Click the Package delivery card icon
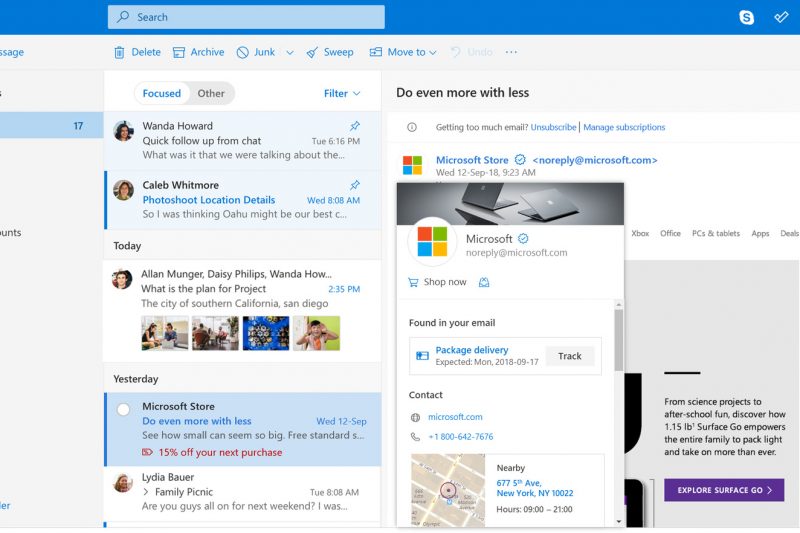Image resolution: width=800 pixels, height=533 pixels. [422, 356]
